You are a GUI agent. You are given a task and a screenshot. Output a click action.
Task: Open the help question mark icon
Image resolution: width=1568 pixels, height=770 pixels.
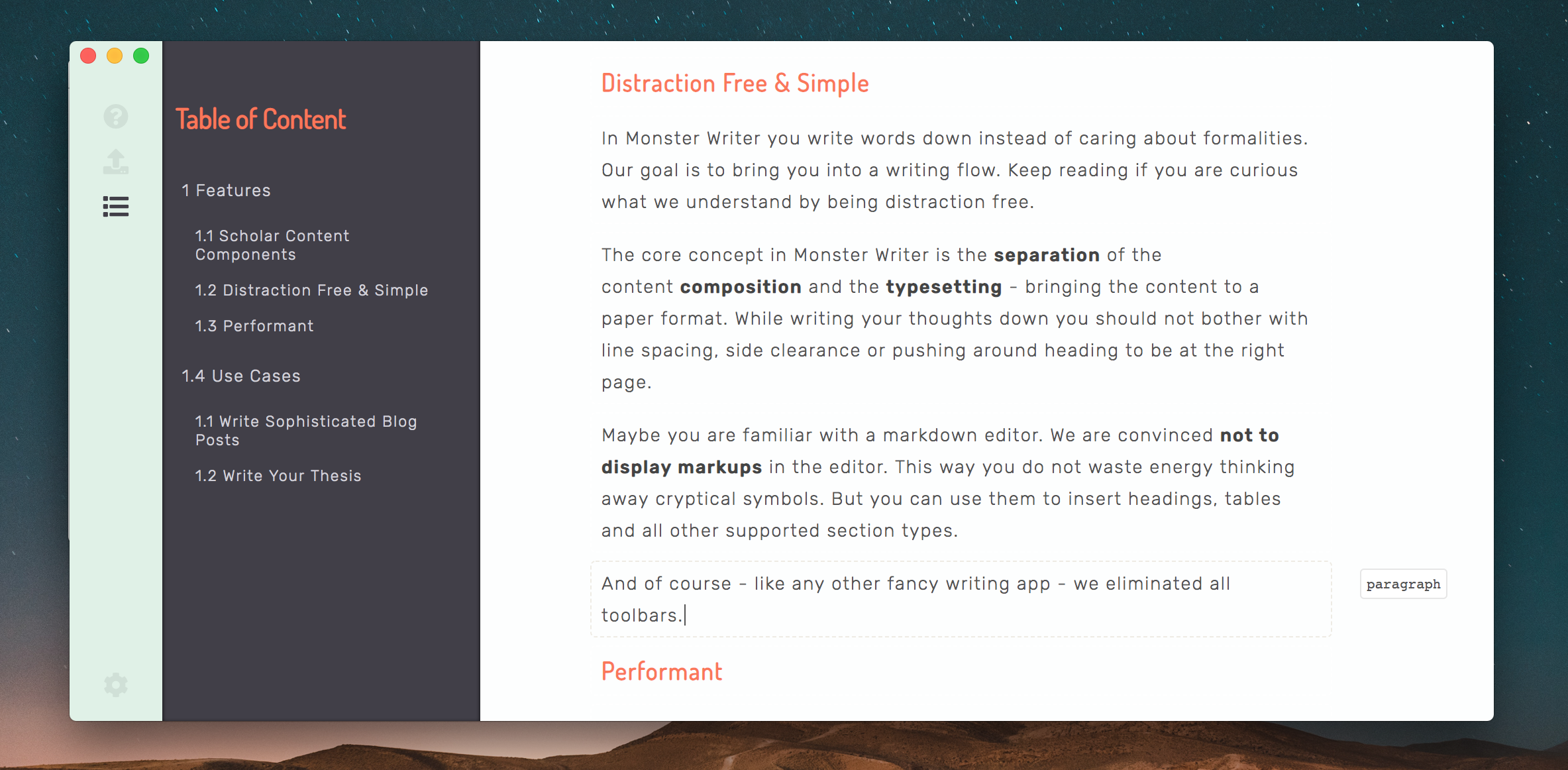[x=116, y=117]
